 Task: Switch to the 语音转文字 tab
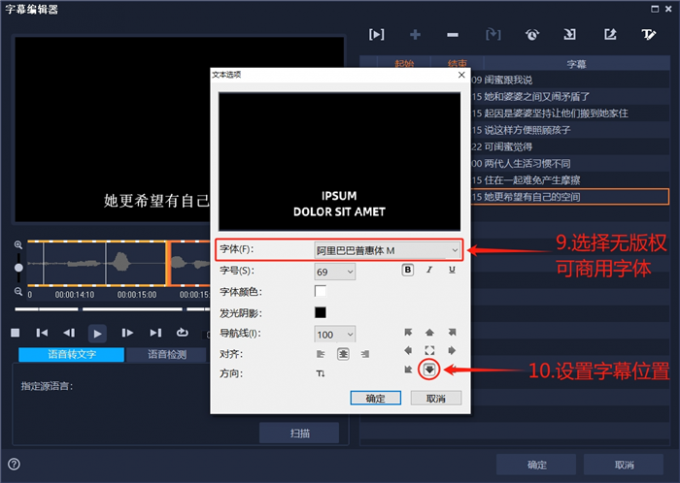tap(72, 354)
